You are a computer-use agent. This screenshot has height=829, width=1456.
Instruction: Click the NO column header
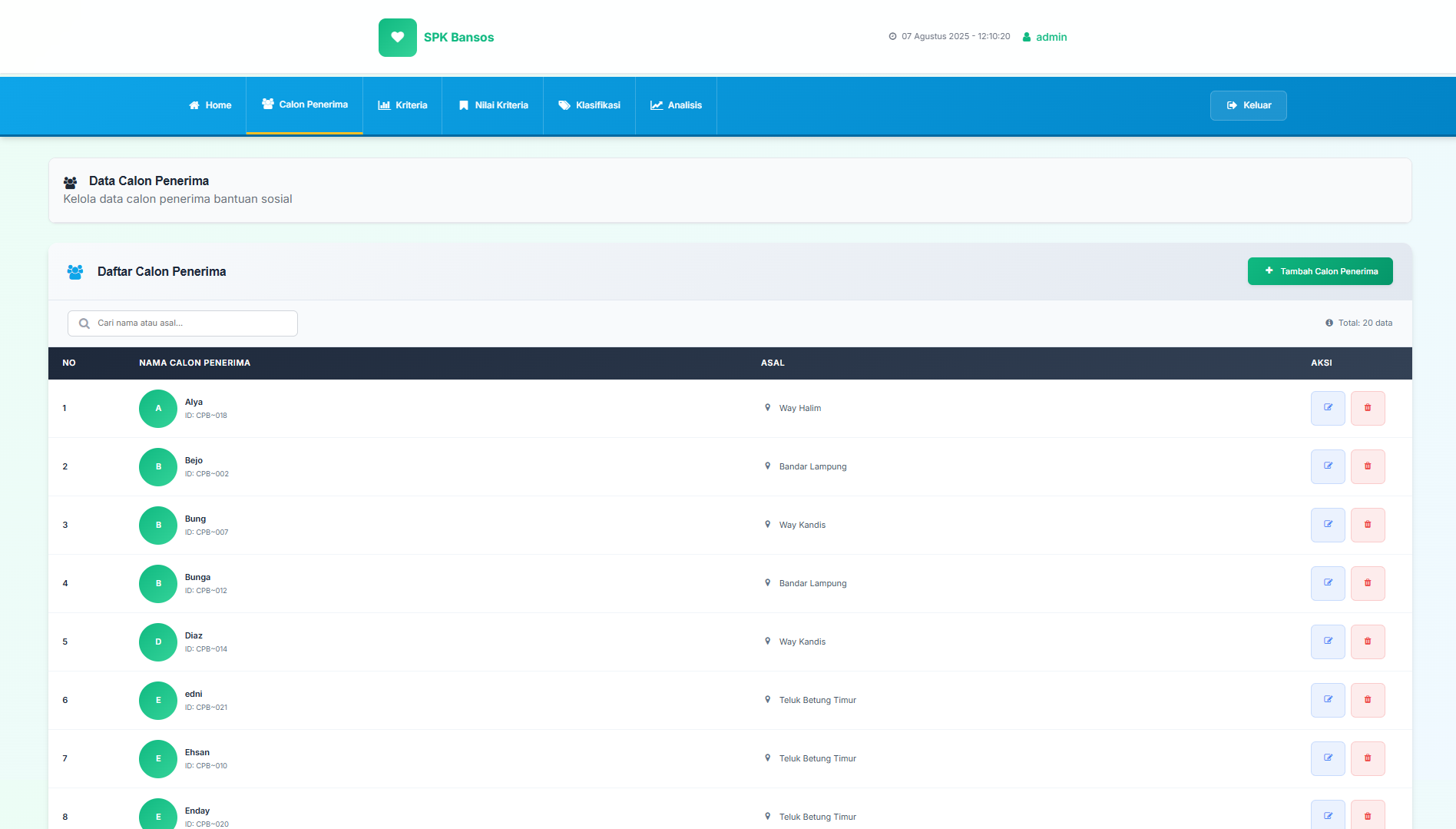pos(69,363)
